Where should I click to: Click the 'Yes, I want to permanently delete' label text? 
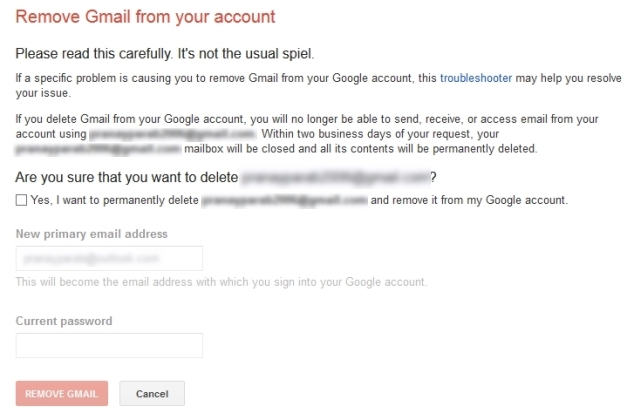coord(115,200)
